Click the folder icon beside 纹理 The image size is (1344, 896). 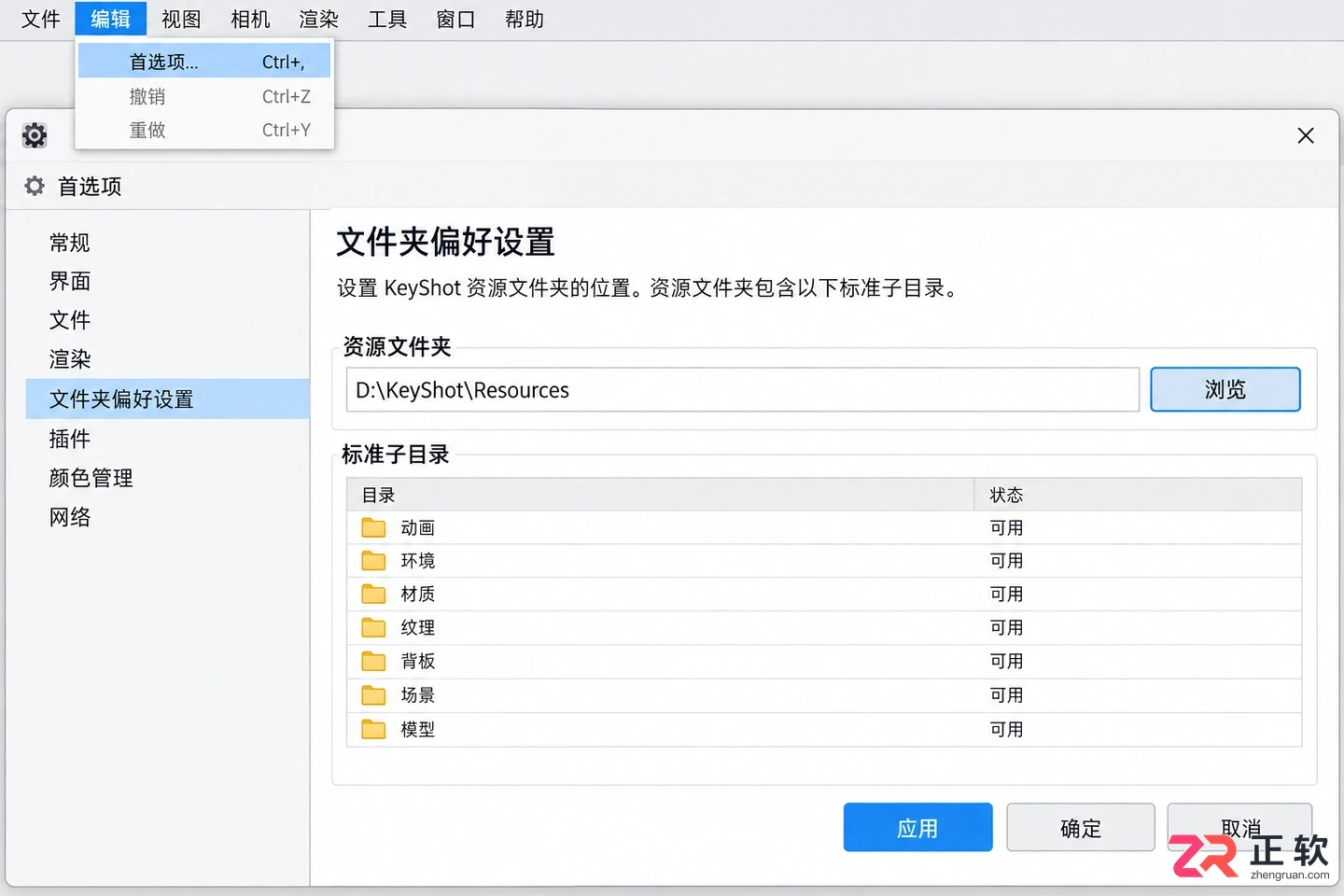[x=373, y=627]
